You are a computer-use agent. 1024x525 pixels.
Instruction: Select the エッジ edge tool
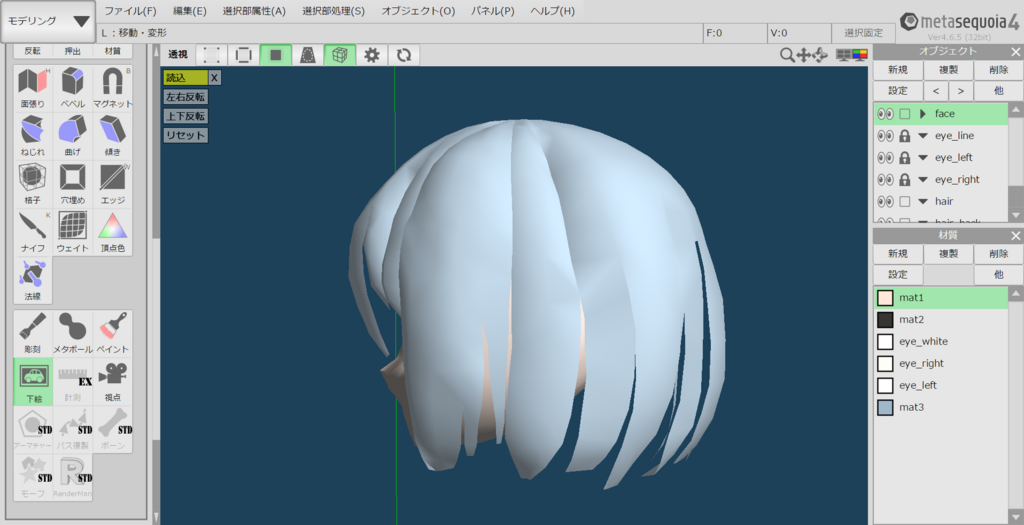[x=112, y=184]
